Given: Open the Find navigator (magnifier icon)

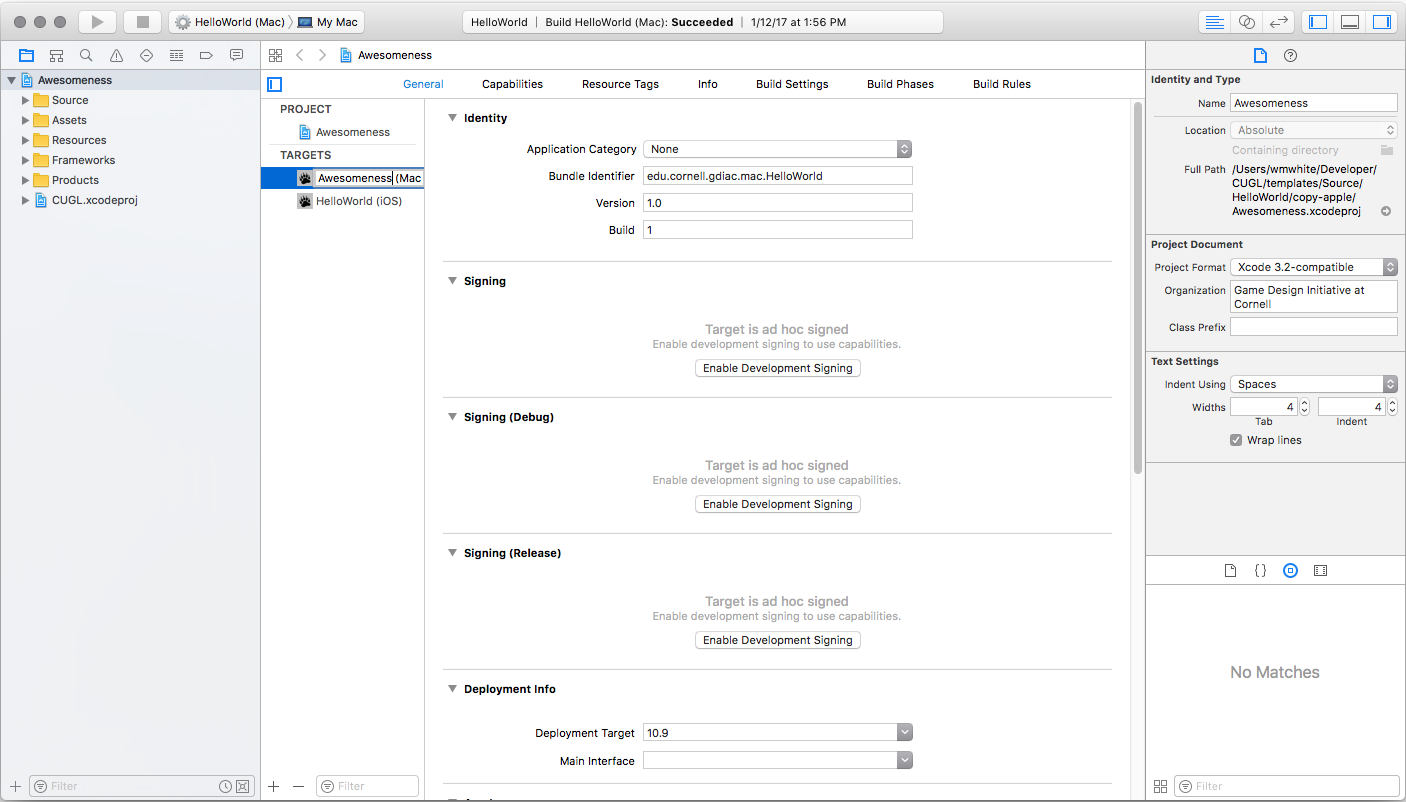Looking at the screenshot, I should coord(86,56).
